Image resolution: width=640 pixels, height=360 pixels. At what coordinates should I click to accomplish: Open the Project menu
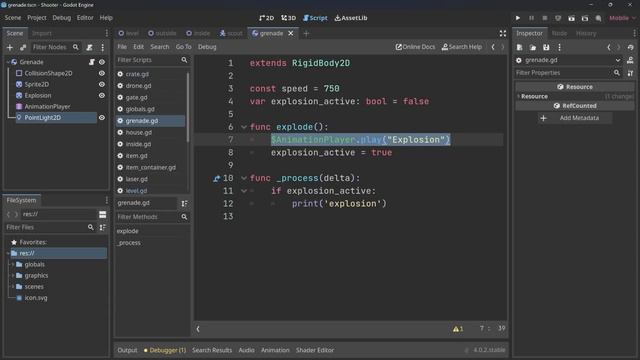tap(37, 18)
